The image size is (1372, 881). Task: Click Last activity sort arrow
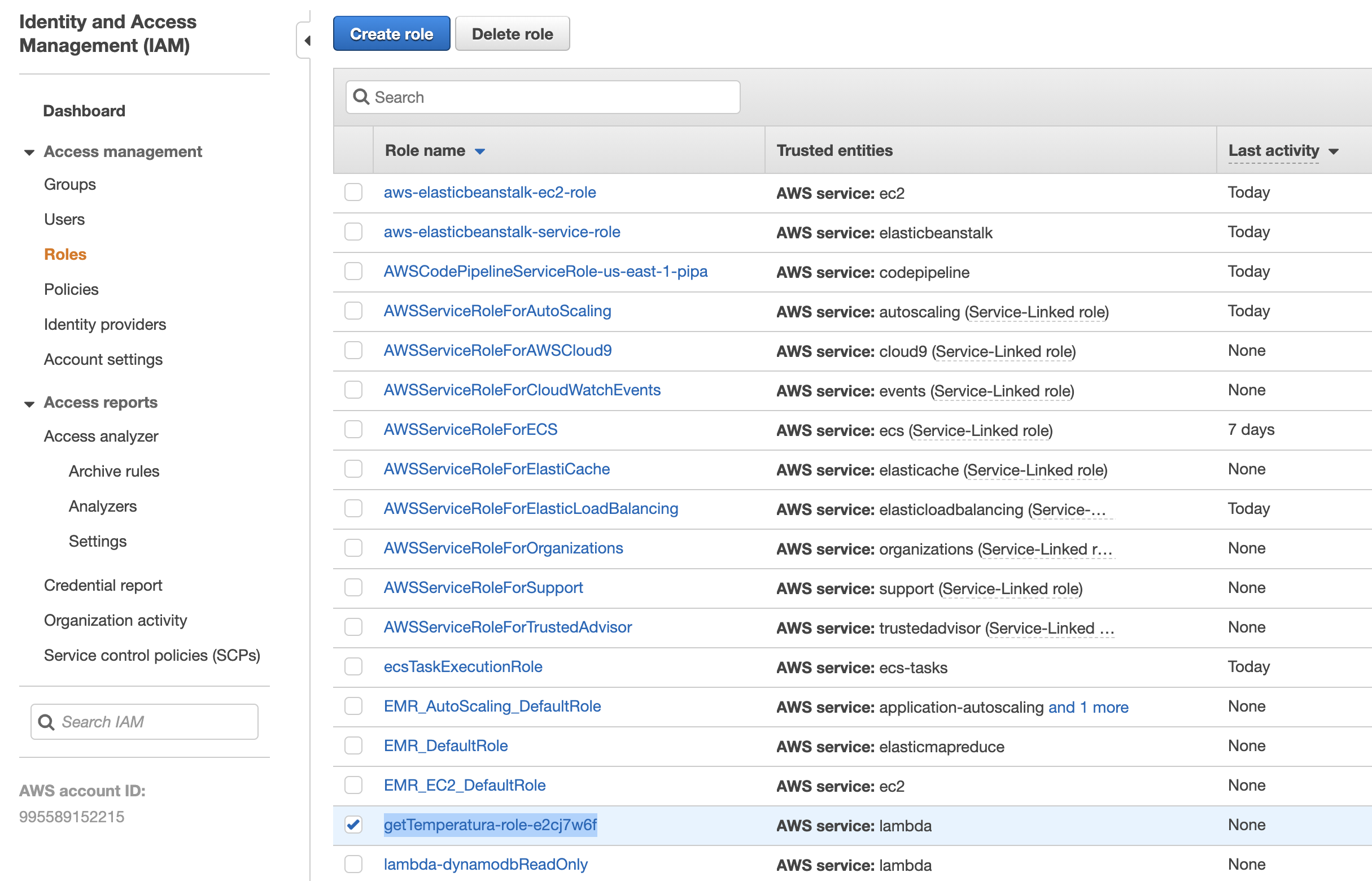coord(1333,151)
